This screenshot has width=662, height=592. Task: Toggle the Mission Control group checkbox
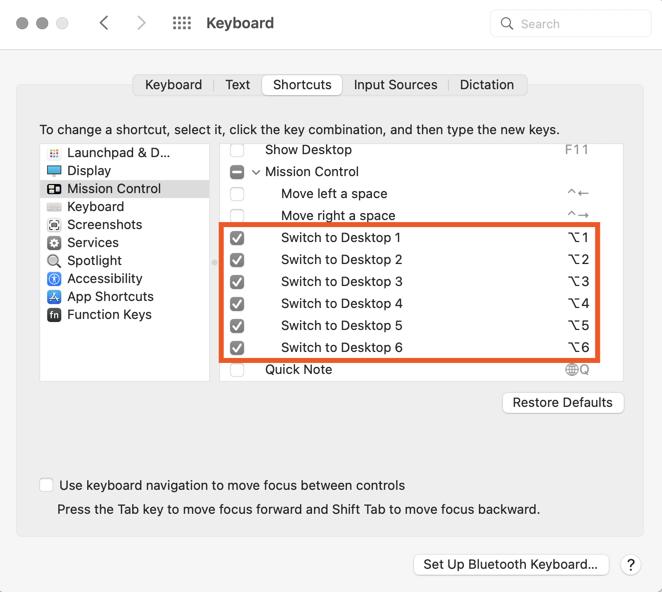tap(237, 172)
